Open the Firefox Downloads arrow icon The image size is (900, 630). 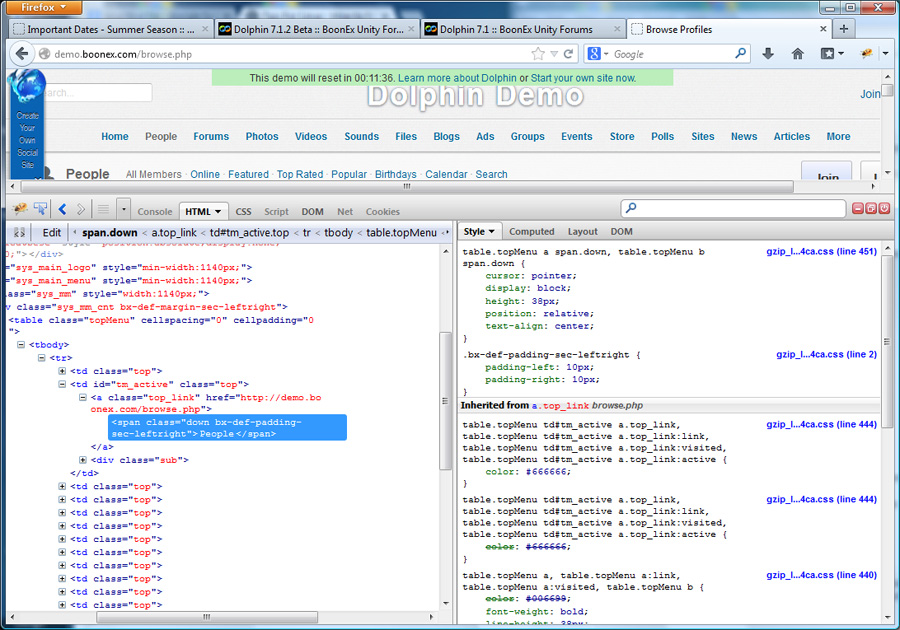(x=768, y=54)
